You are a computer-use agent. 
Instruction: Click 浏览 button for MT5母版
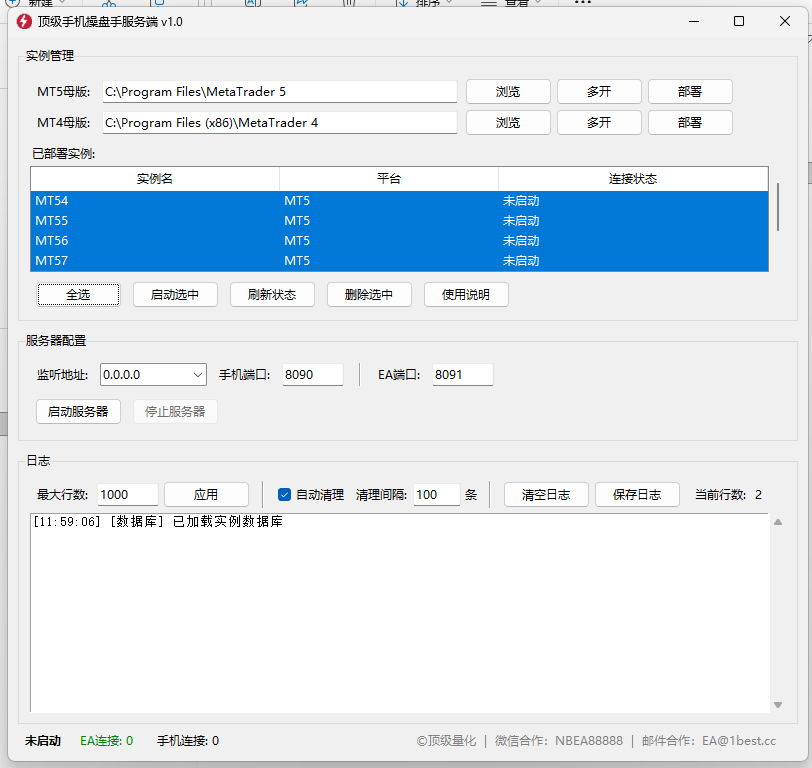pos(508,92)
